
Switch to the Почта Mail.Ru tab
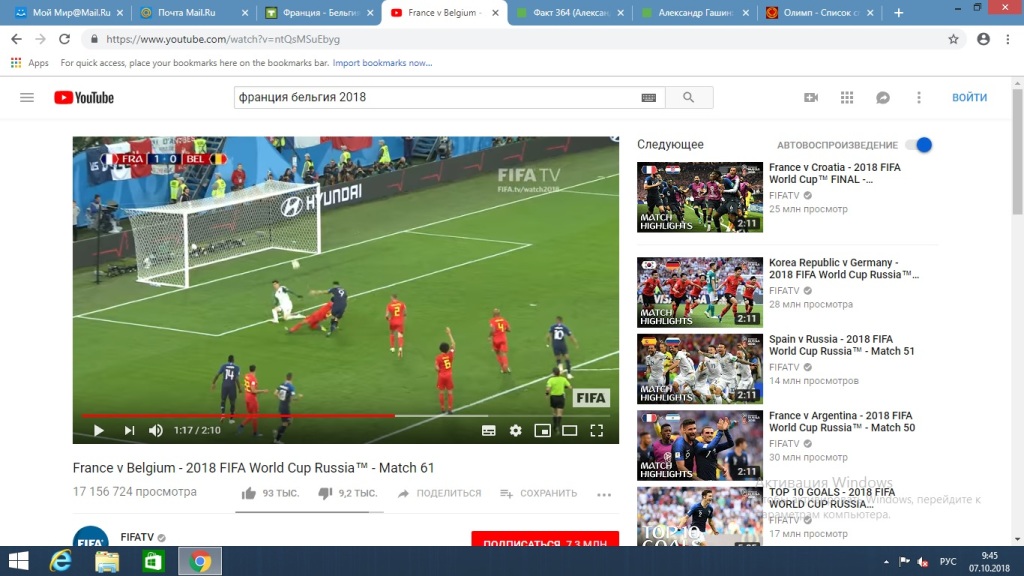click(x=193, y=12)
